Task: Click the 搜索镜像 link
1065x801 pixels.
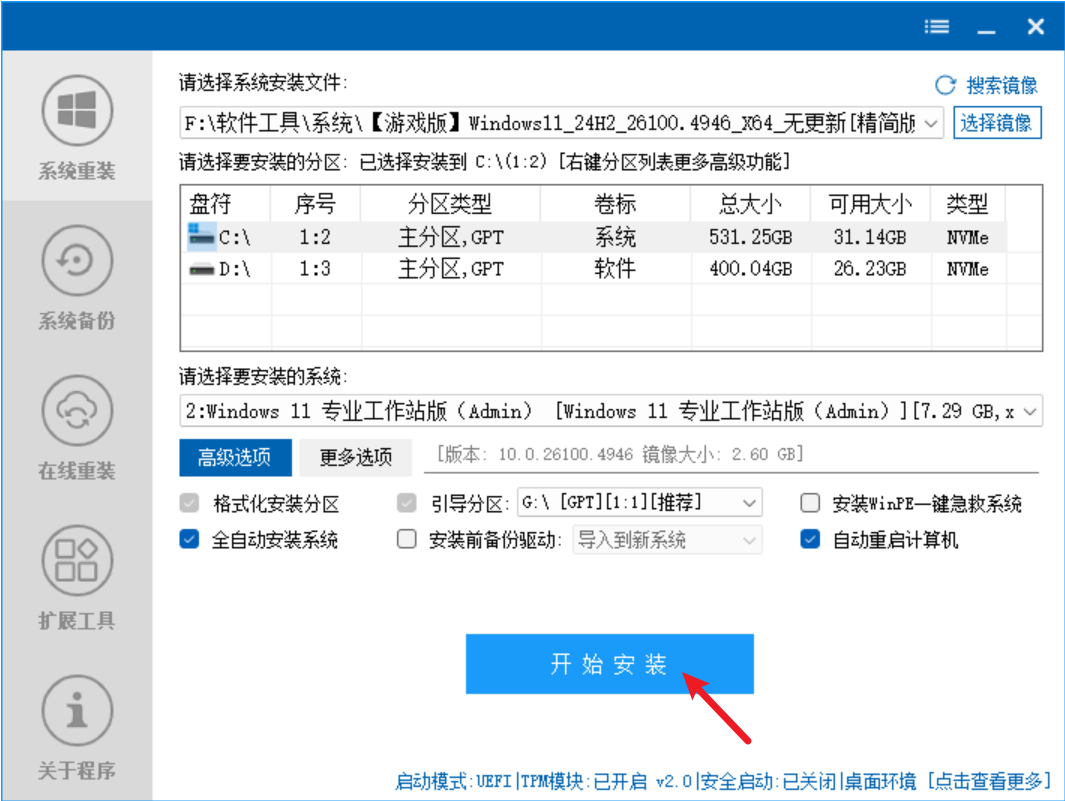Action: pos(1002,85)
